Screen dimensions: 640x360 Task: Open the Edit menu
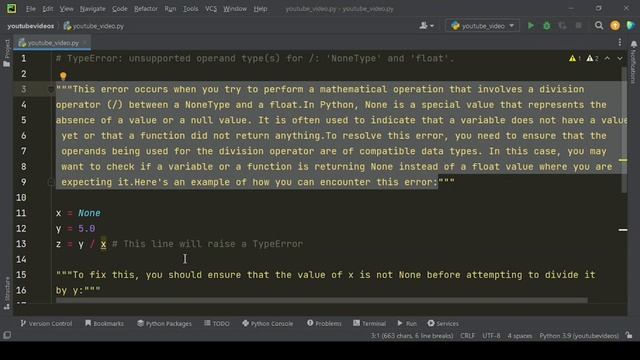point(47,9)
